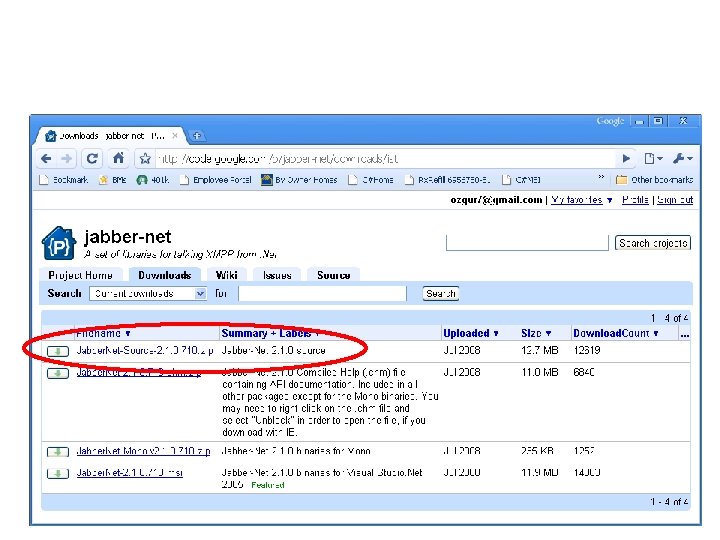Image resolution: width=720 pixels, height=540 pixels.
Task: Click the Featured label
Action: coord(268,485)
